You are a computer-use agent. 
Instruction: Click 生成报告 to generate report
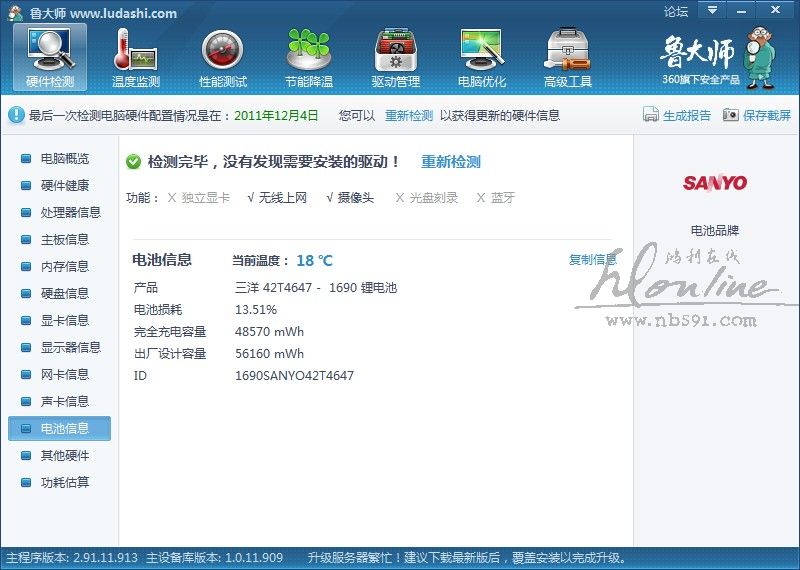click(x=677, y=115)
